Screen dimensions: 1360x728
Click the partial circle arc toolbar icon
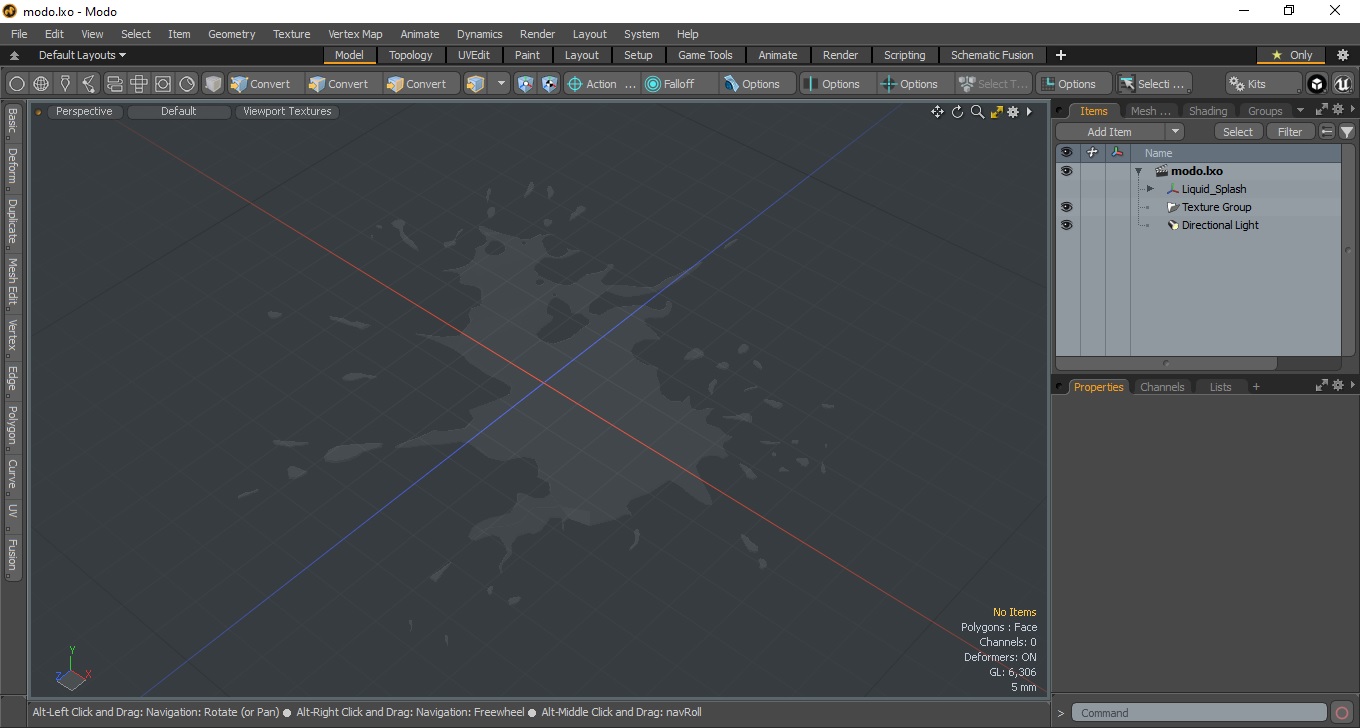click(187, 84)
